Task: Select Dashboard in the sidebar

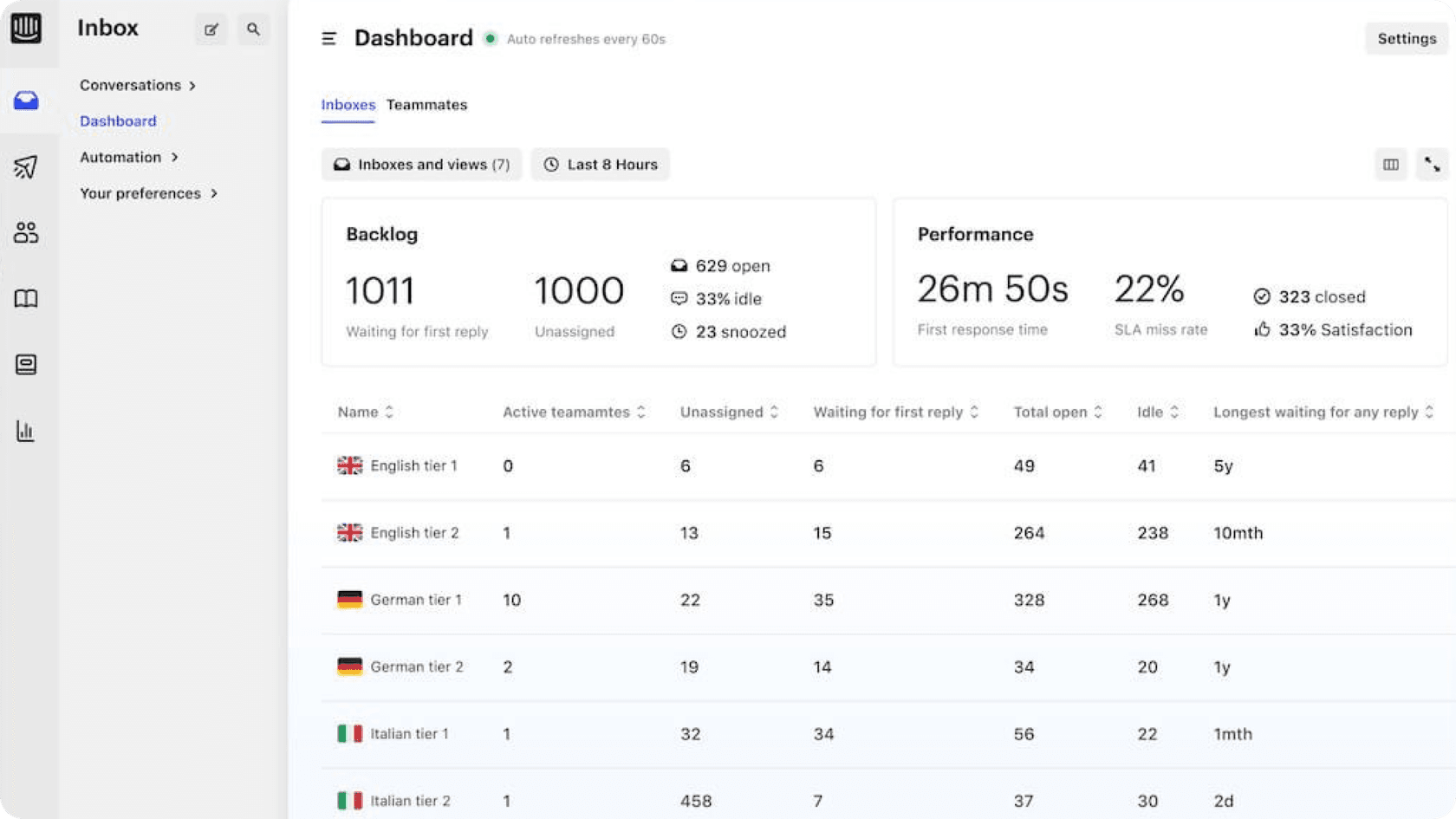Action: tap(118, 121)
